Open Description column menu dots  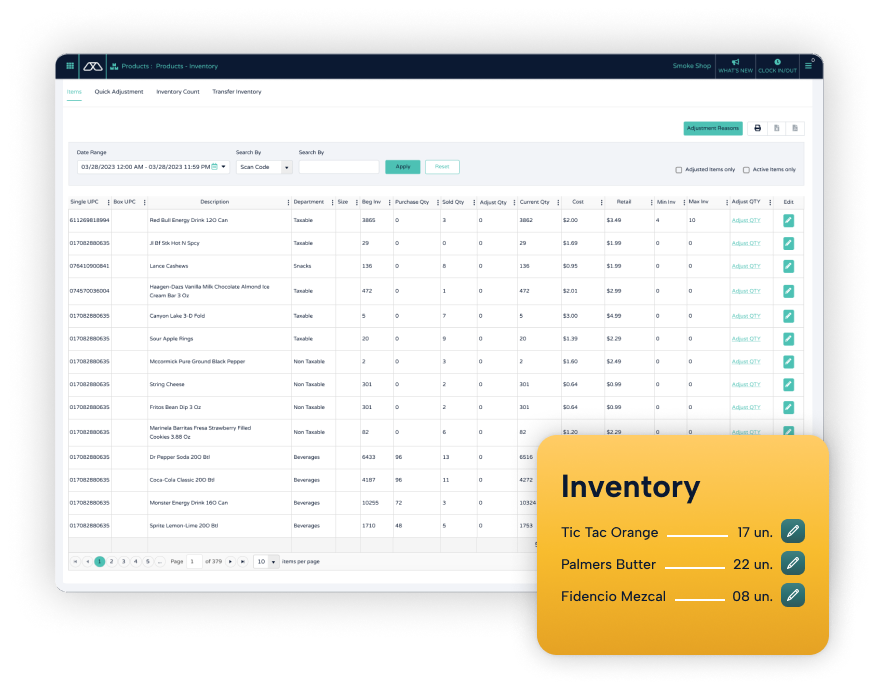[x=288, y=202]
